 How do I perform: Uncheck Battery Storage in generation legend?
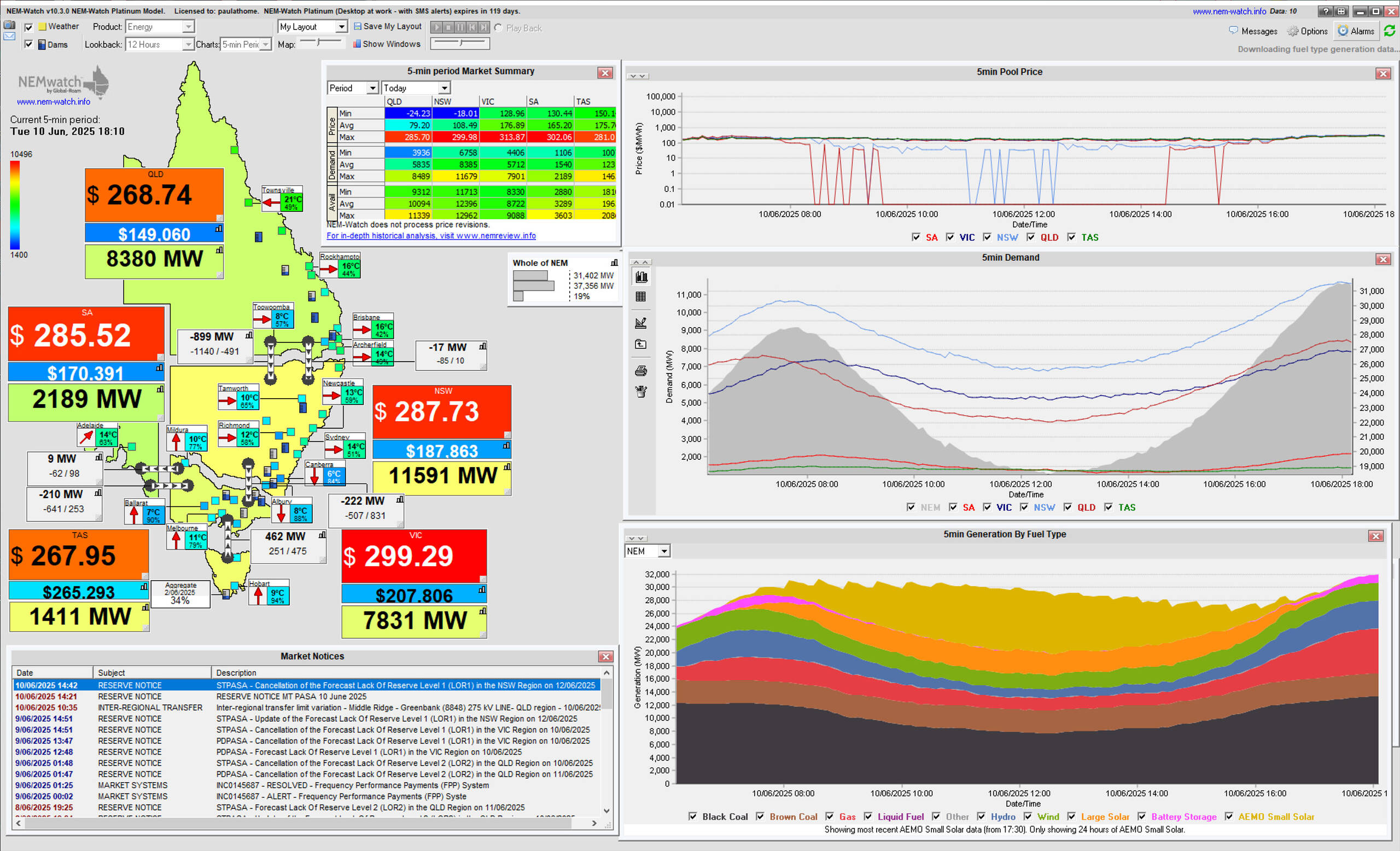coord(1141,817)
